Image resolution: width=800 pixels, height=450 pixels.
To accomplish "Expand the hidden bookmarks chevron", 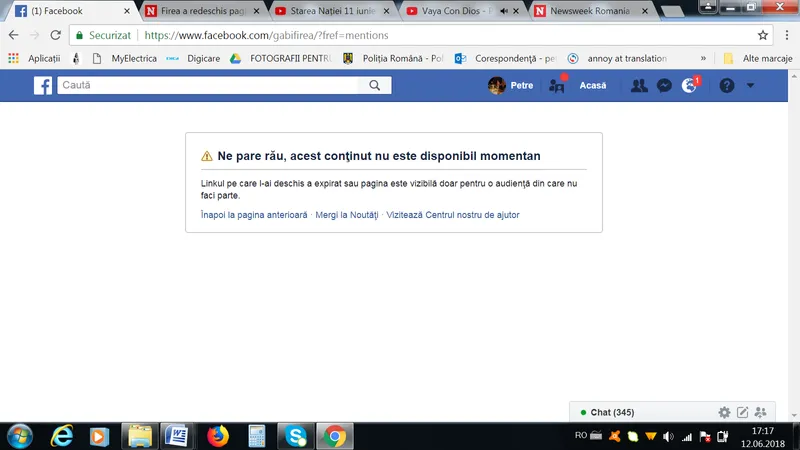I will pyautogui.click(x=703, y=58).
